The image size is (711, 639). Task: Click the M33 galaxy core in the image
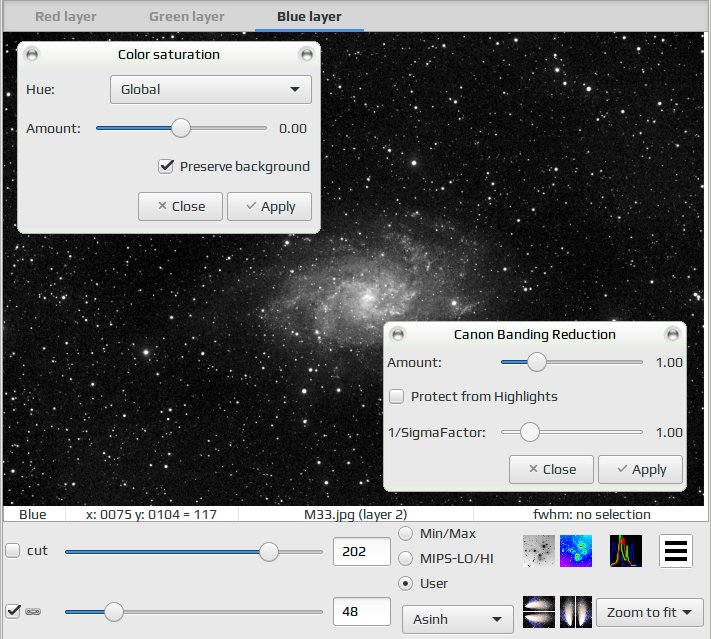367,298
